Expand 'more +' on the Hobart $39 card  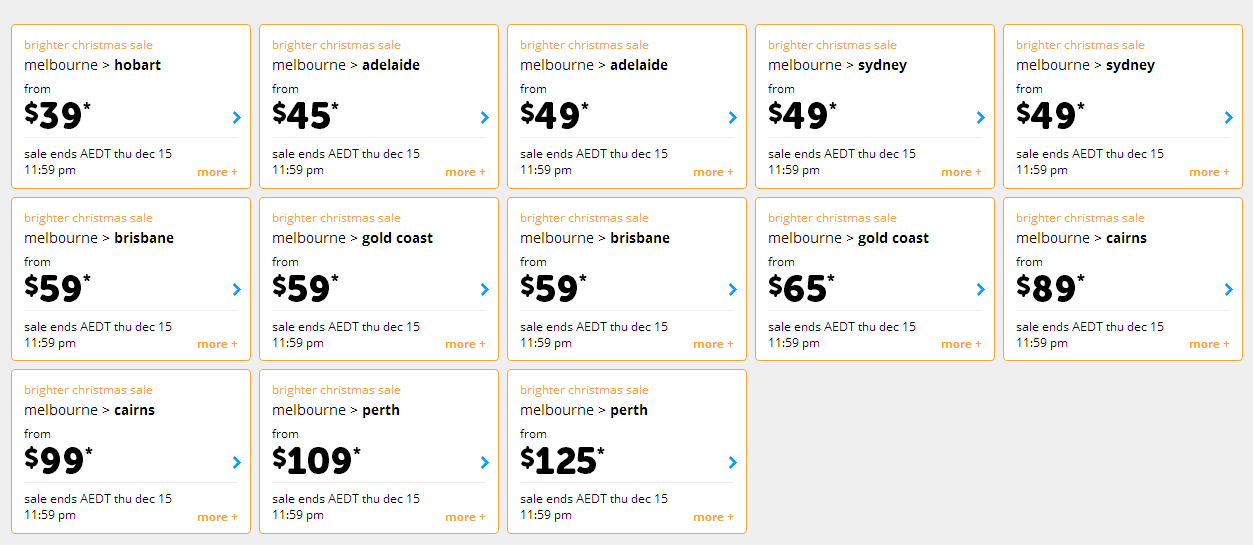click(x=217, y=172)
